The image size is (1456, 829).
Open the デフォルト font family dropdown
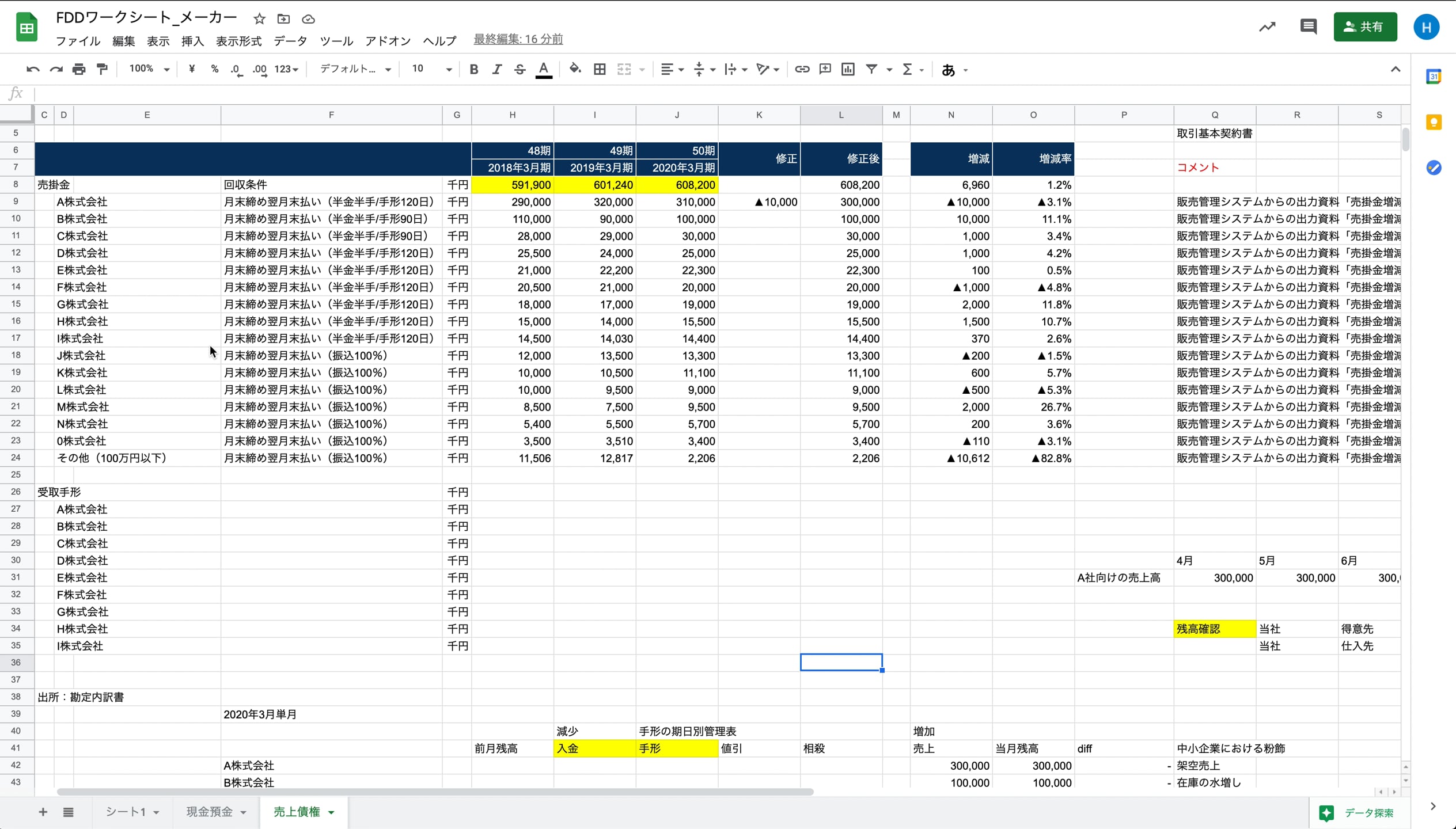[355, 69]
